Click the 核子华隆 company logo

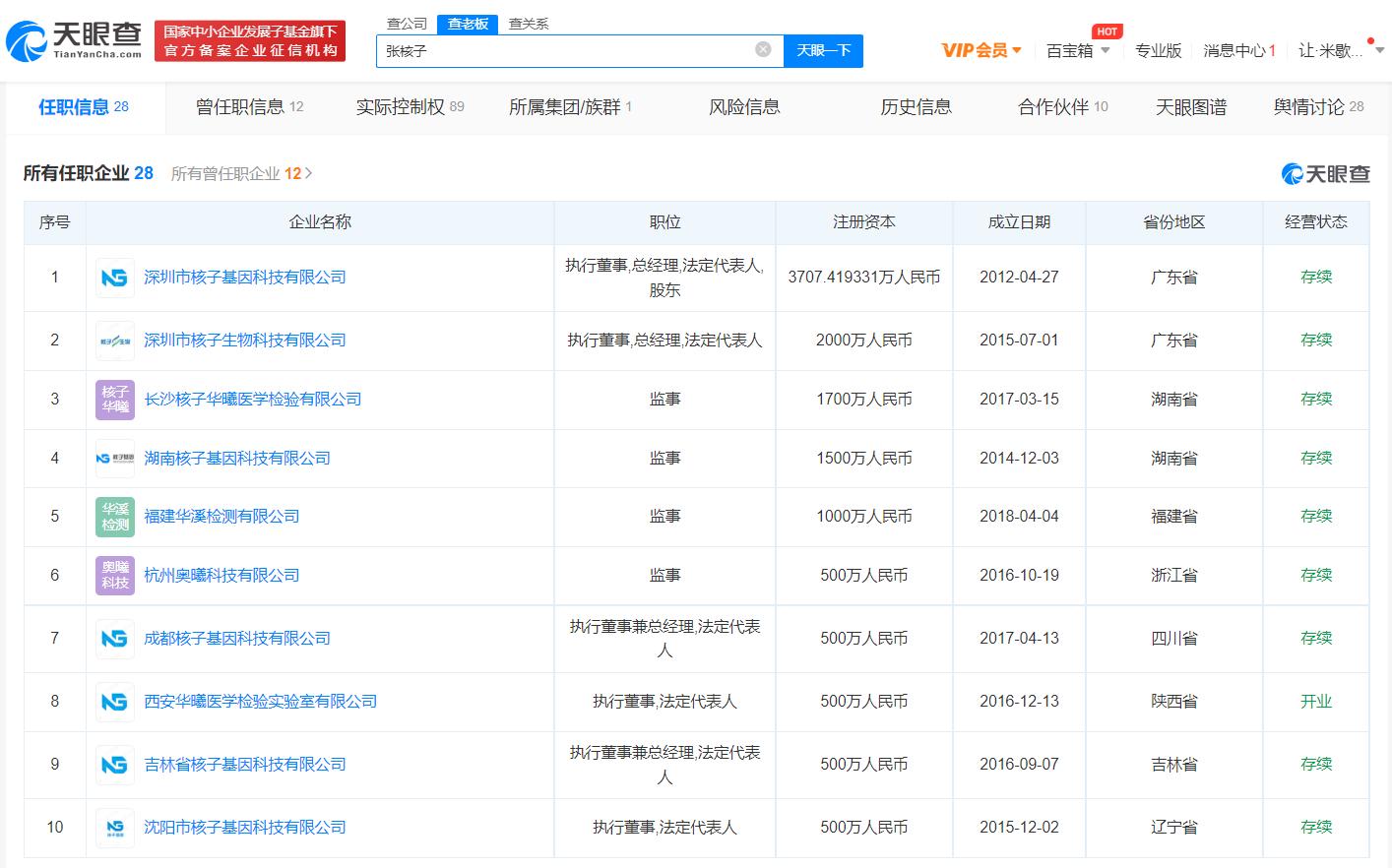click(114, 399)
